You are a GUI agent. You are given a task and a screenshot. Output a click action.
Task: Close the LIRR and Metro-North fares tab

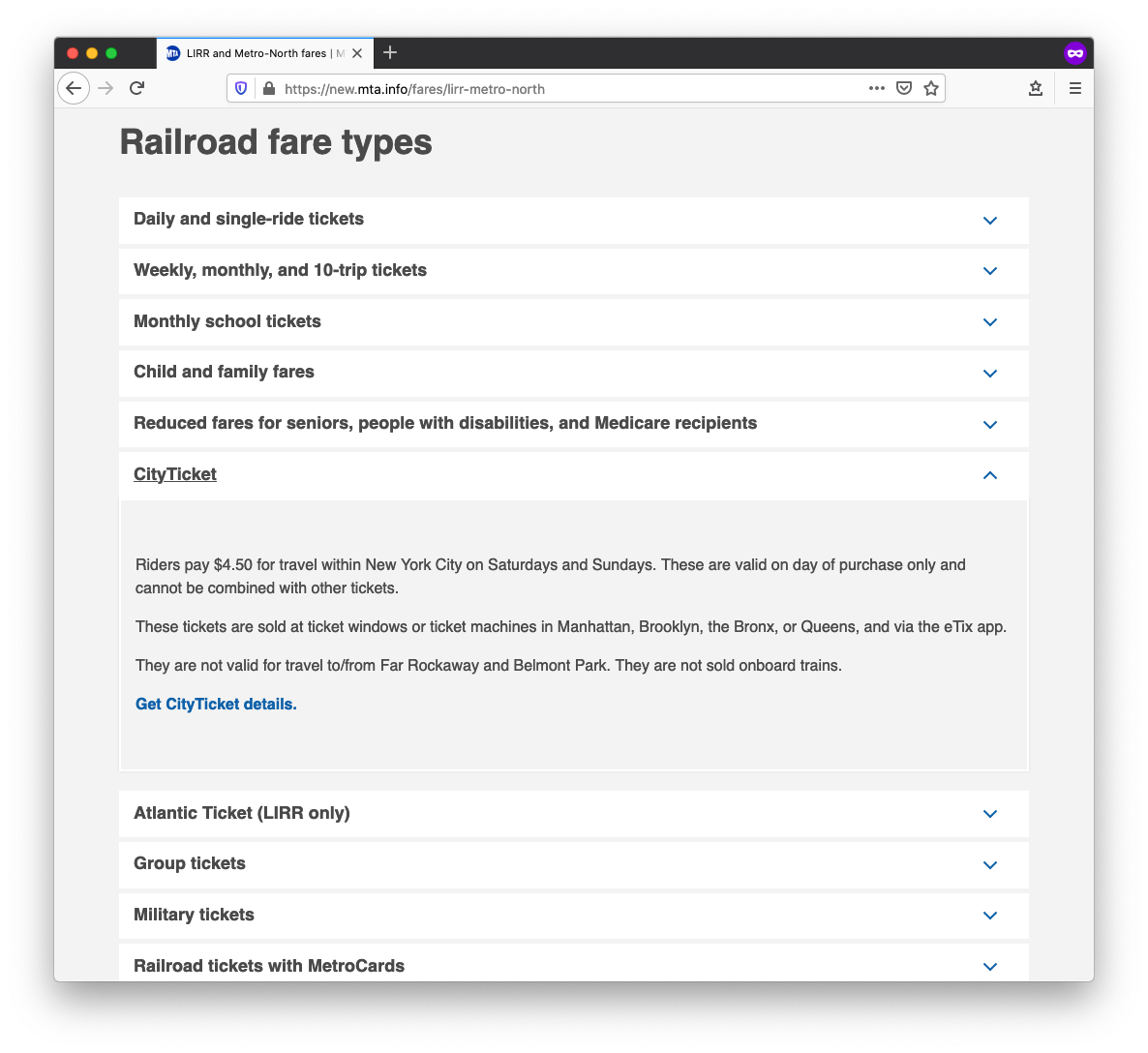tap(357, 53)
